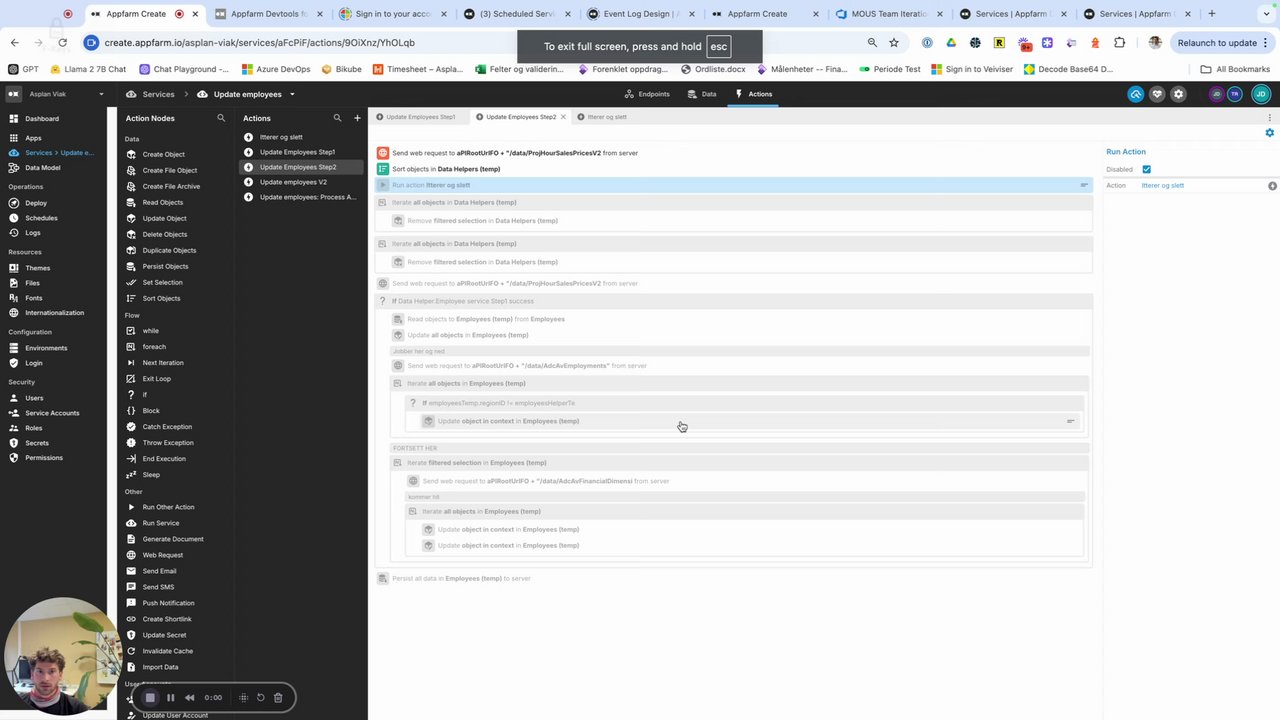Screen dimensions: 1280x720
Task: Select the Persist Objects node
Action: coord(165,266)
